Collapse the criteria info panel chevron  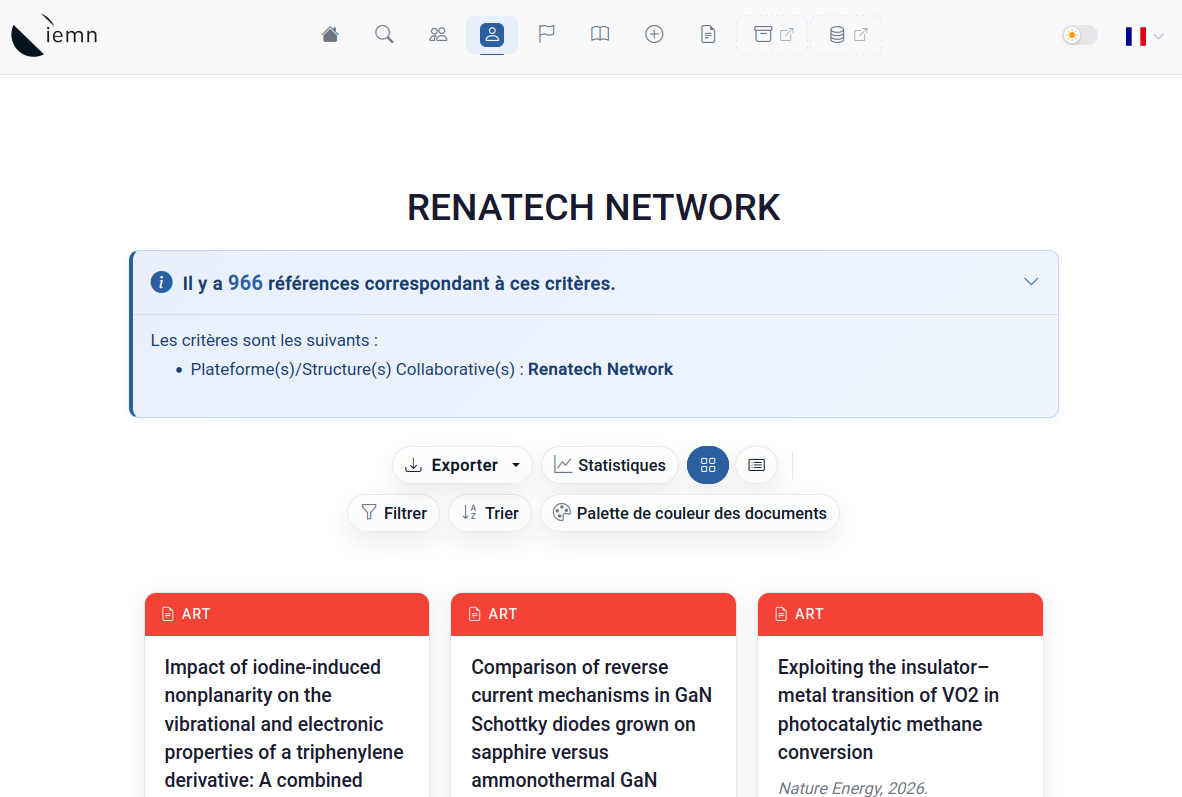coord(1030,282)
